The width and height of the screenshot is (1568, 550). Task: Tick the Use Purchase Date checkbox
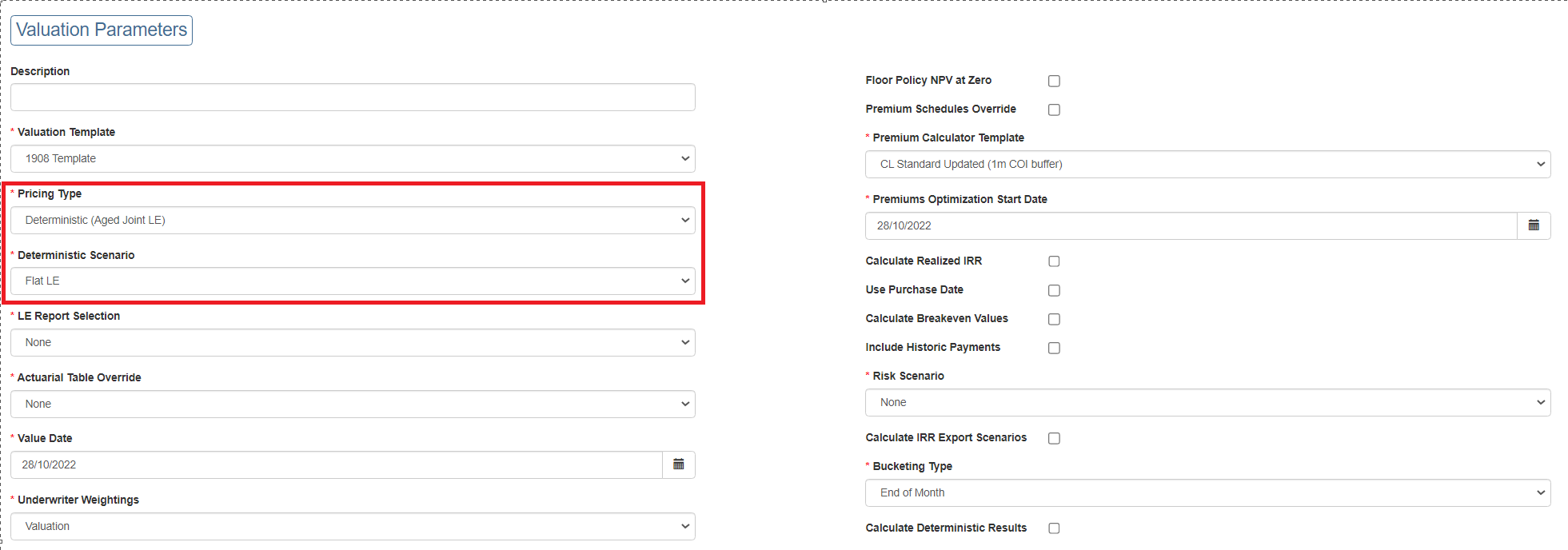click(1054, 290)
